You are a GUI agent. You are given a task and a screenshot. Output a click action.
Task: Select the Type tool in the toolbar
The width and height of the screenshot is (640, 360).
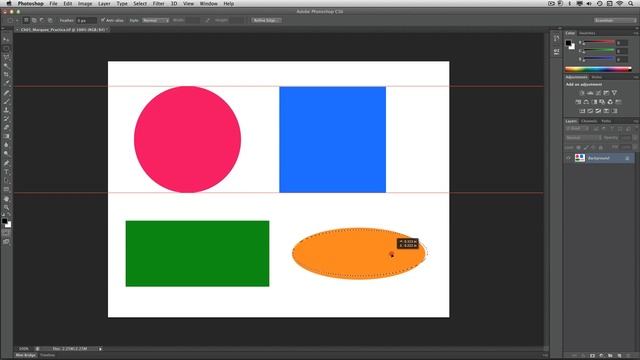(6, 172)
